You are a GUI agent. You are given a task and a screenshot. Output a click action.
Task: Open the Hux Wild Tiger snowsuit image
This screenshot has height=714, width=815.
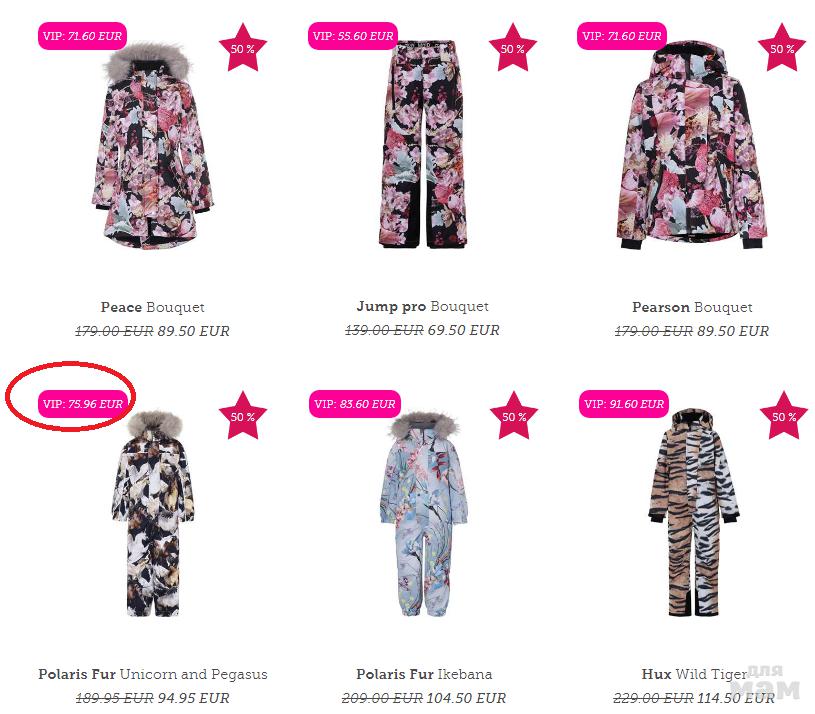coord(693,513)
